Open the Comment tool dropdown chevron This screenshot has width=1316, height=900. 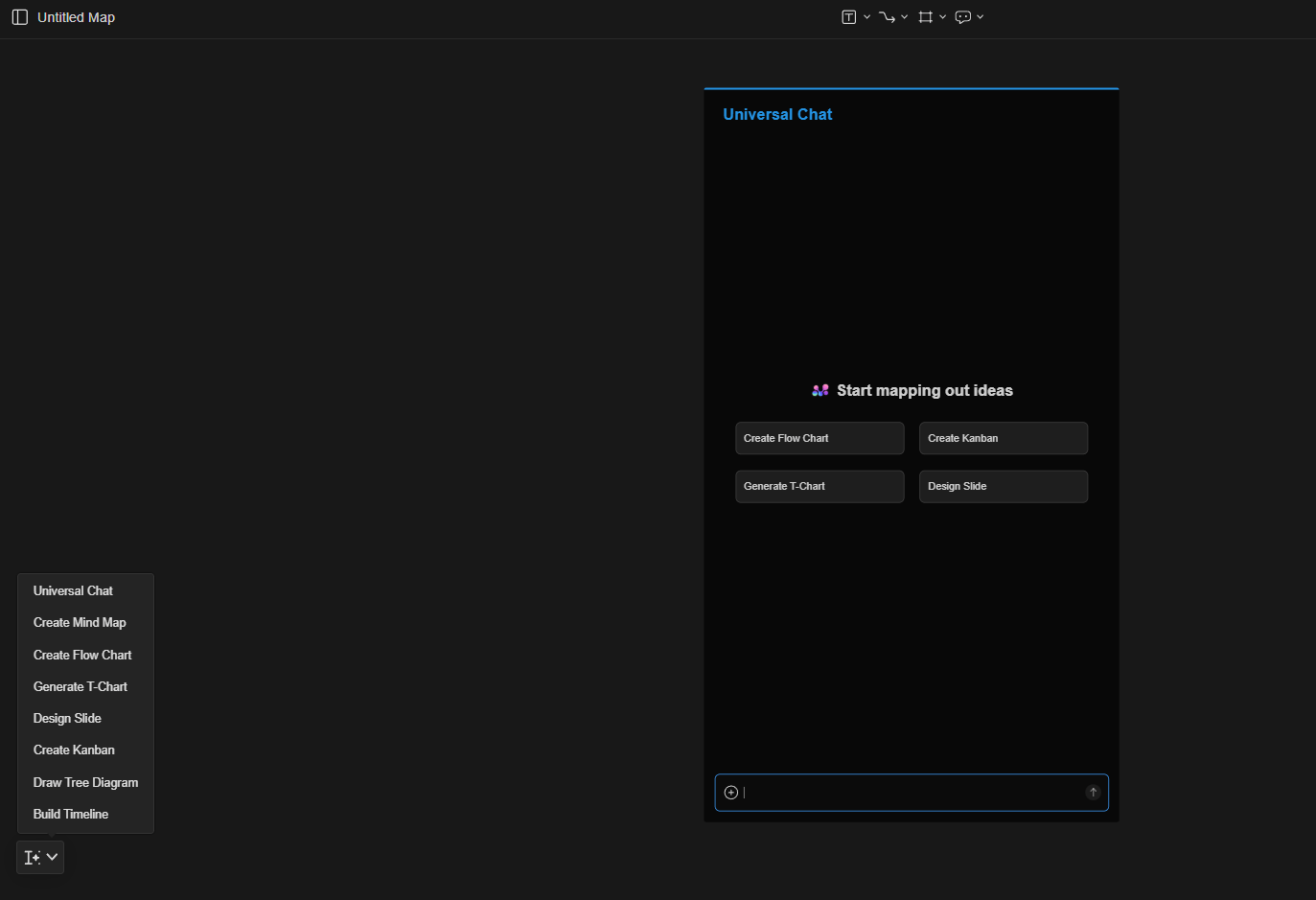click(x=980, y=17)
